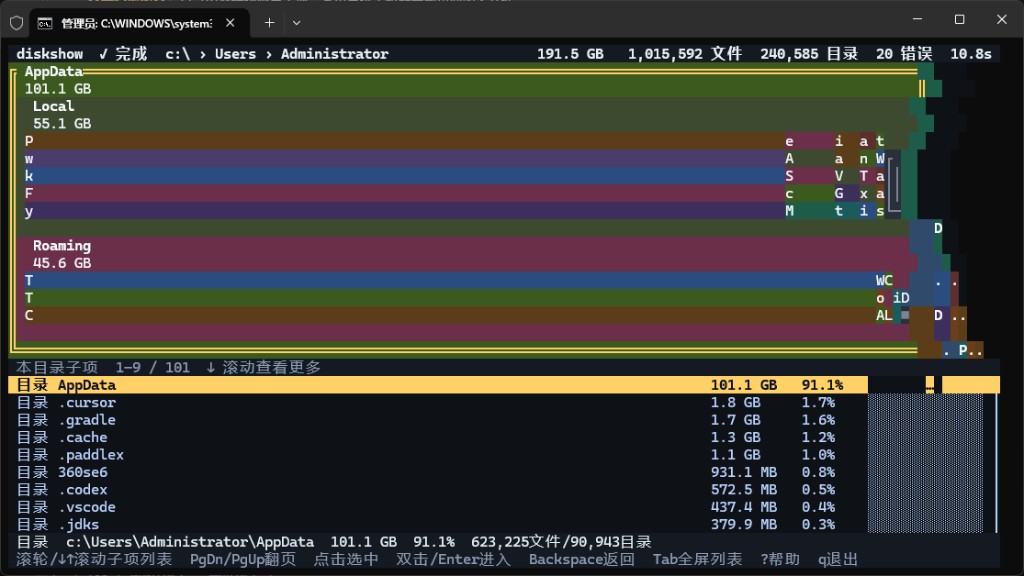This screenshot has height=576, width=1024.
Task: Click the diskshow program name
Action: coord(50,54)
